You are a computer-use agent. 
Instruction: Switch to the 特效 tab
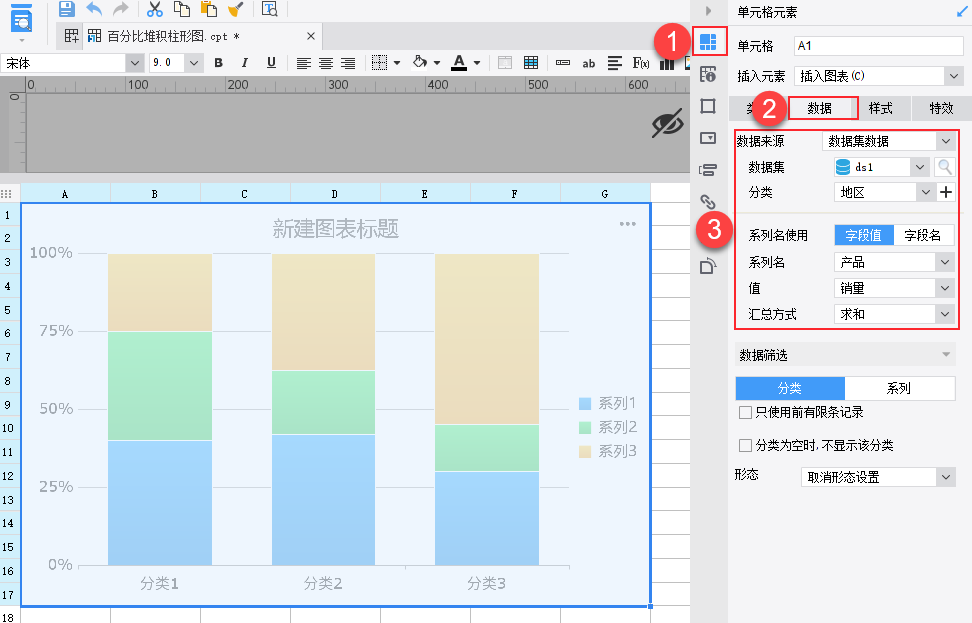tap(940, 108)
